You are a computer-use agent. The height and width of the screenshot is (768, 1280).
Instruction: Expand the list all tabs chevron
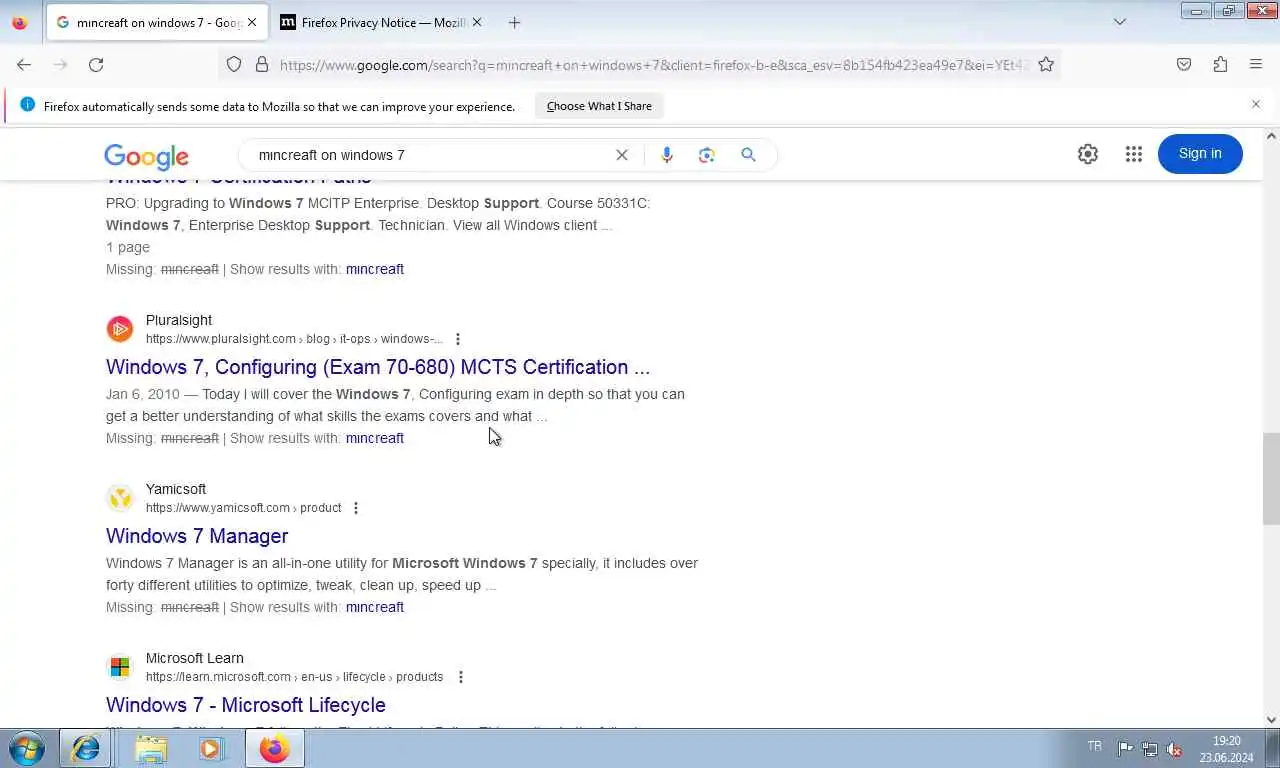coord(1120,22)
